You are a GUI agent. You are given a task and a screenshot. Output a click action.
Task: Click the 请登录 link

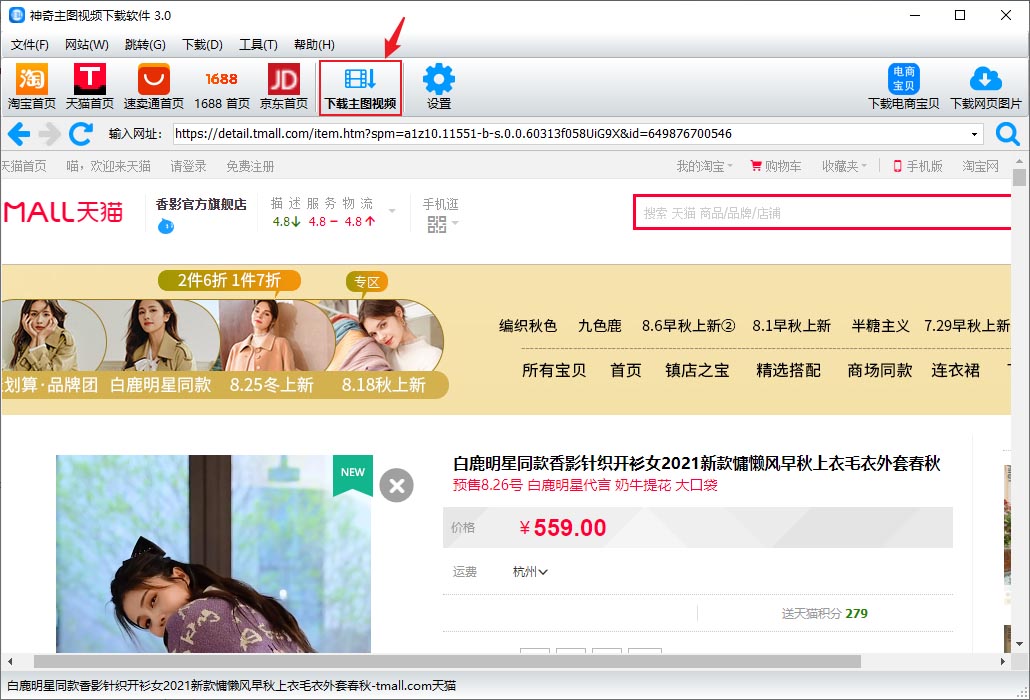[x=189, y=166]
